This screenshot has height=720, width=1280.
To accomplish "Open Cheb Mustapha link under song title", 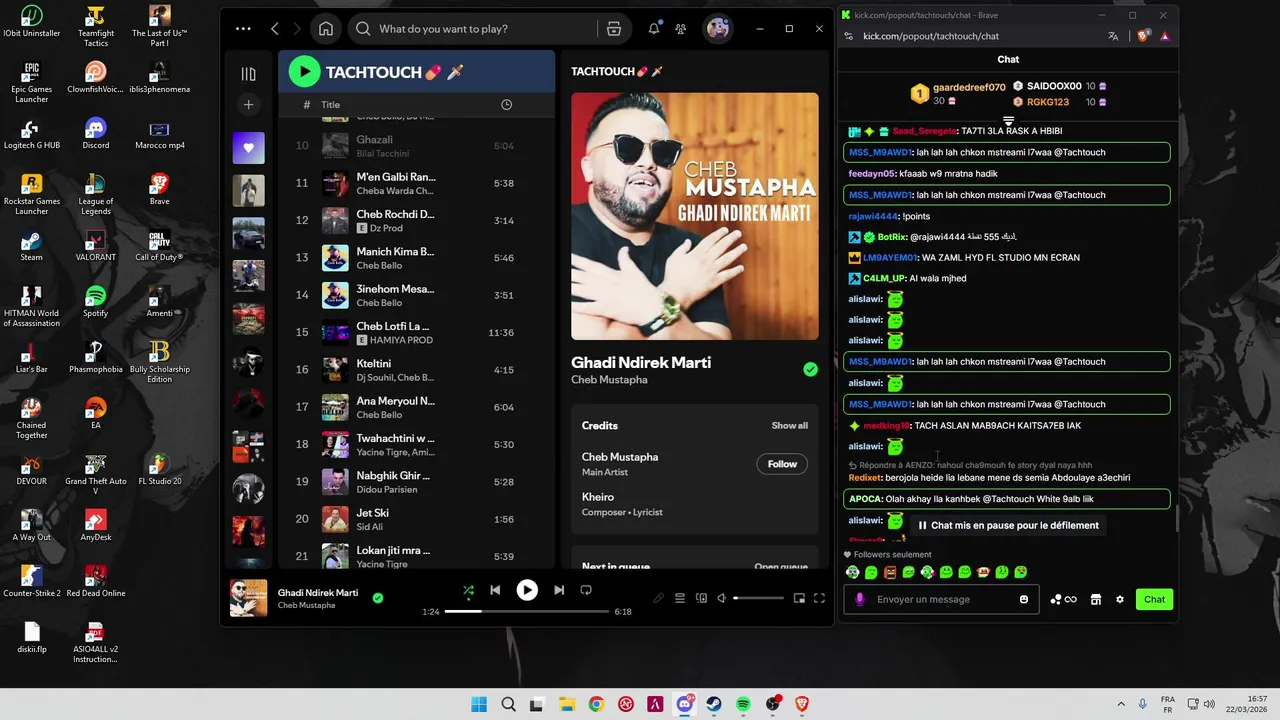I will pyautogui.click(x=609, y=380).
